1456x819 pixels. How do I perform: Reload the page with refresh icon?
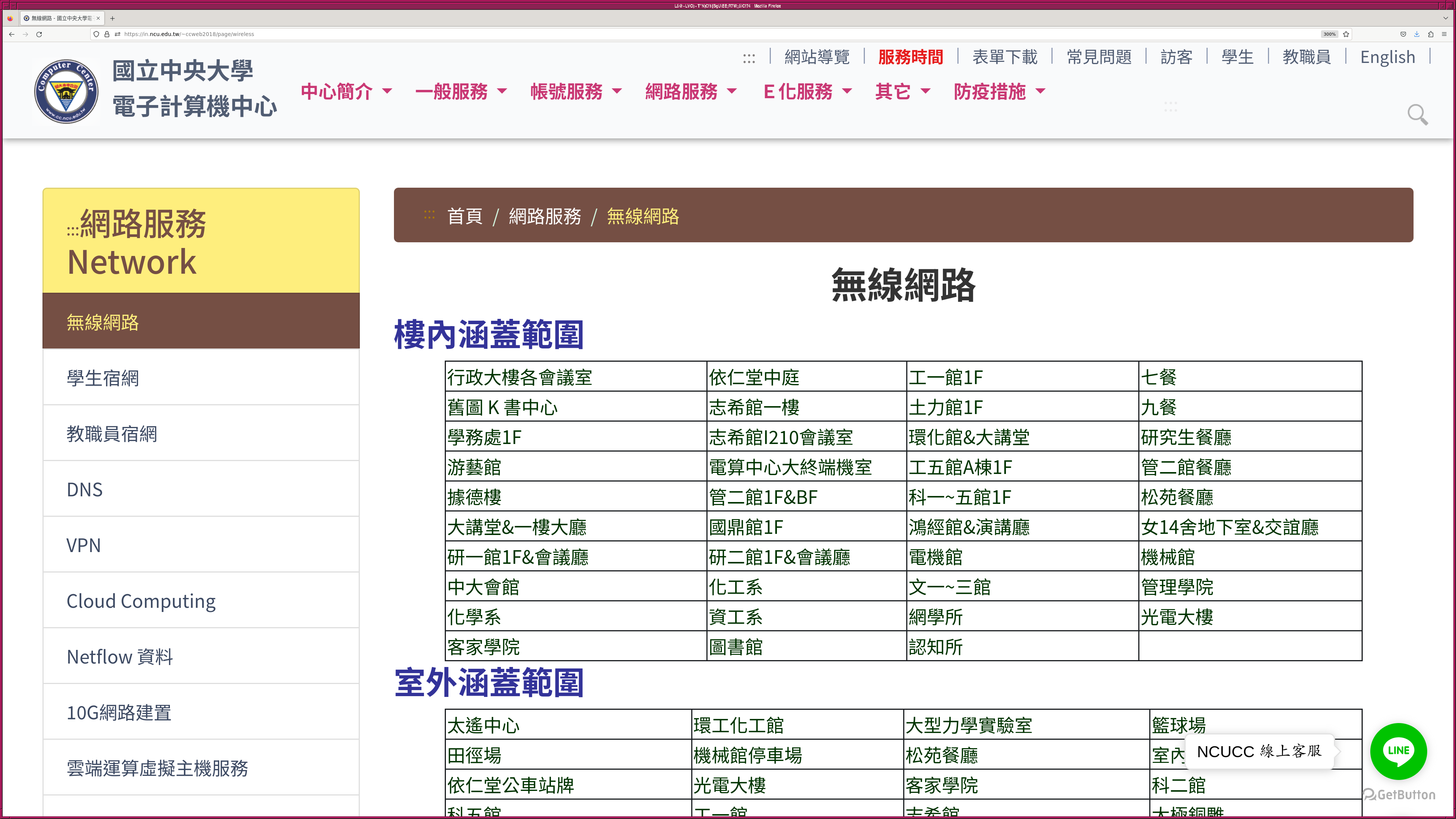point(39,34)
